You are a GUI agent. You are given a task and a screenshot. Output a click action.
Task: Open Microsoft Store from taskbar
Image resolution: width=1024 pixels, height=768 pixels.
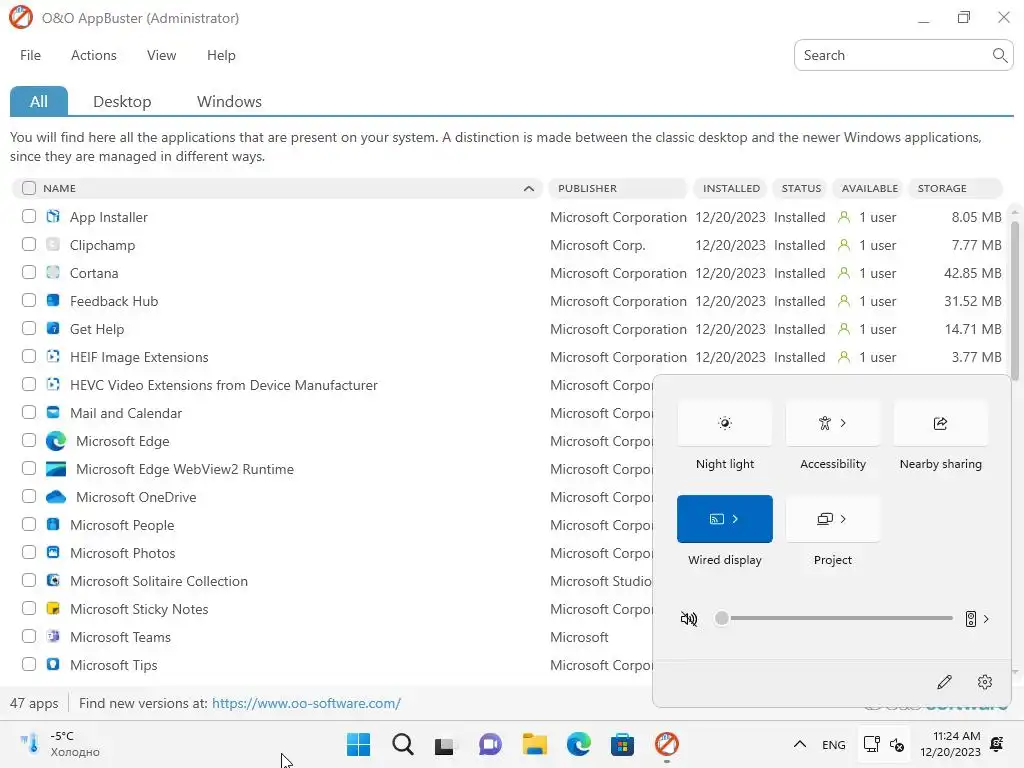click(x=622, y=744)
